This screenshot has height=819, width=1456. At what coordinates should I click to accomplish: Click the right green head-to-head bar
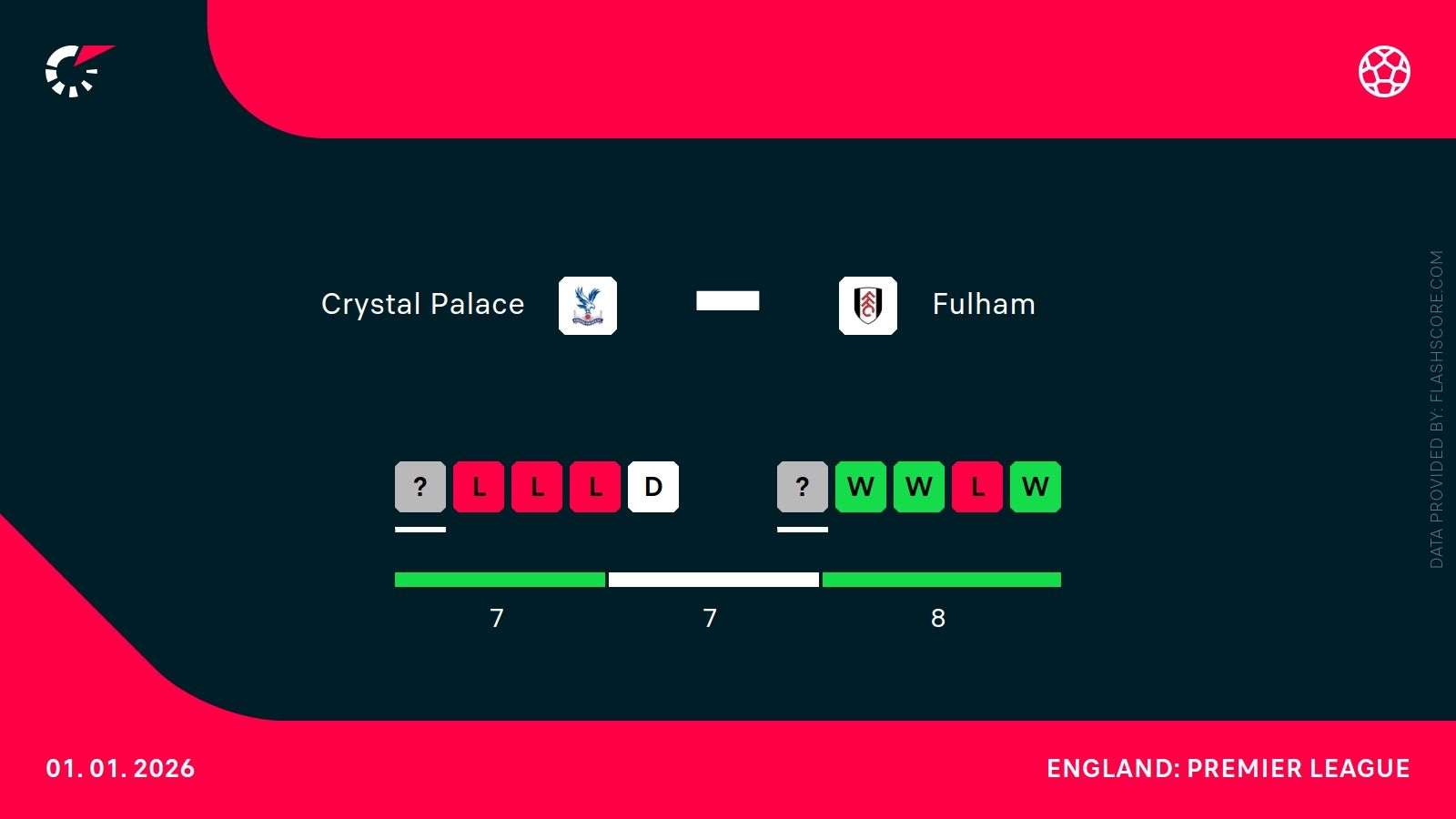(942, 580)
